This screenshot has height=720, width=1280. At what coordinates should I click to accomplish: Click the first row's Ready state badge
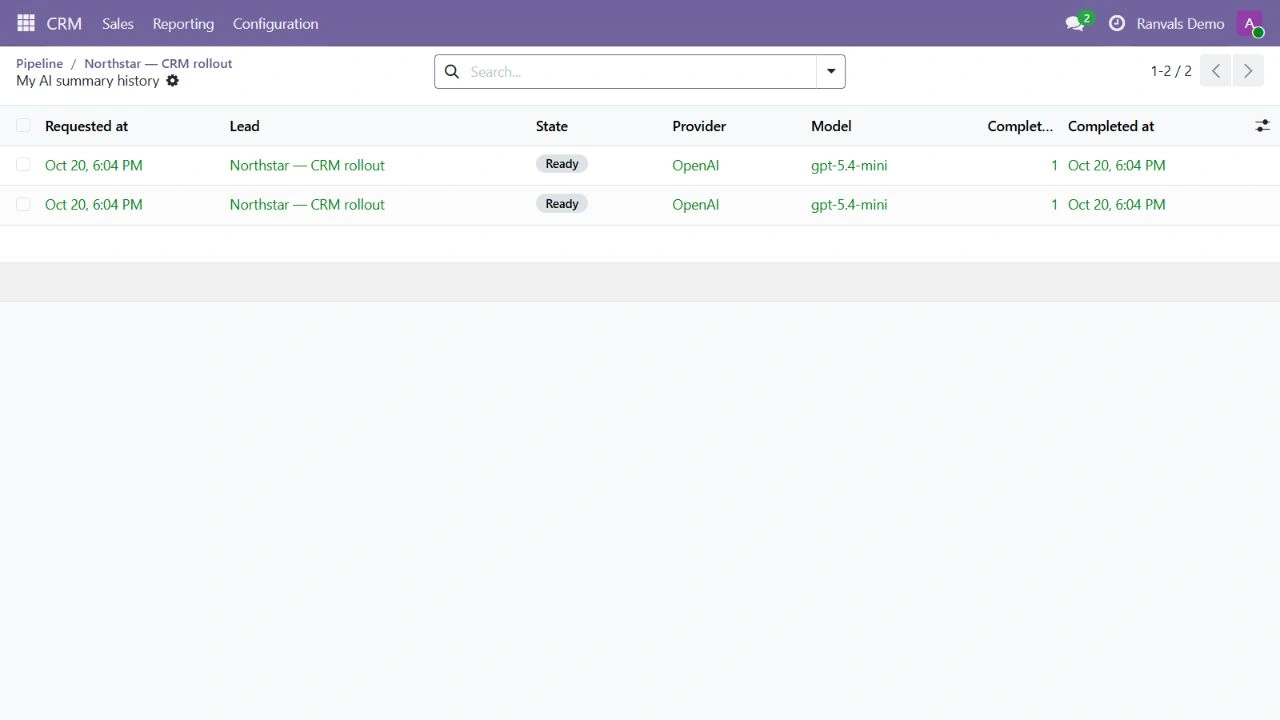562,164
